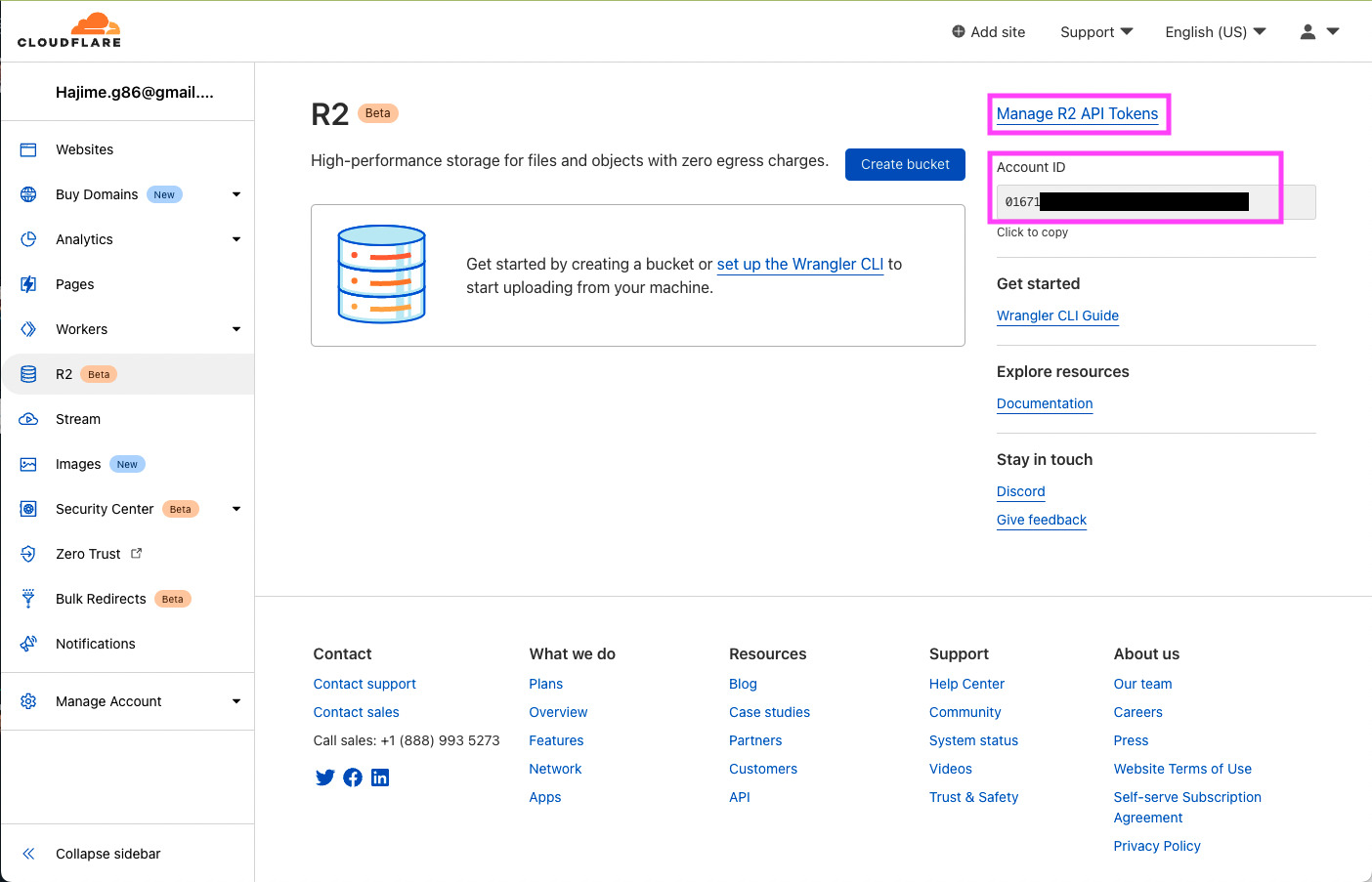This screenshot has width=1372, height=882.
Task: Expand the Manage Account section
Action: 236,700
